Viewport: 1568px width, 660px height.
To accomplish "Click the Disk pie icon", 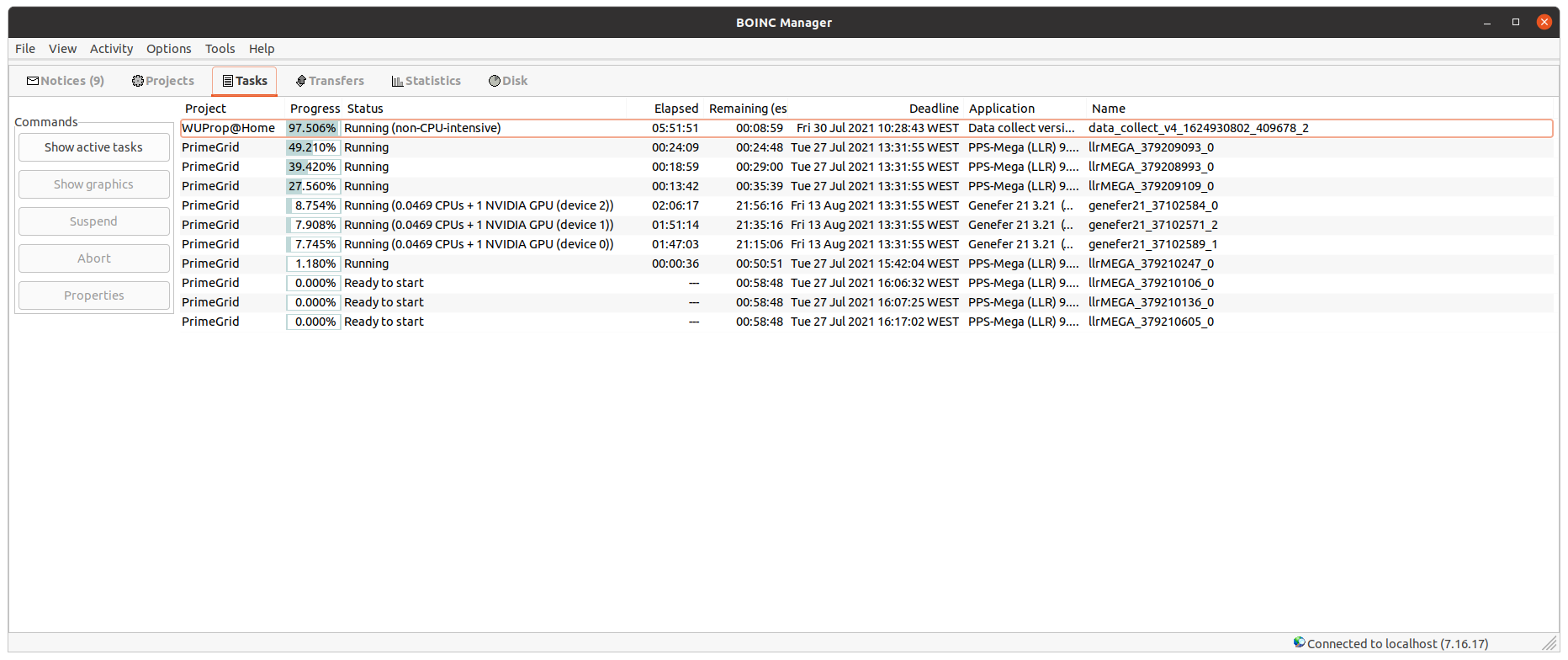I will tap(495, 81).
